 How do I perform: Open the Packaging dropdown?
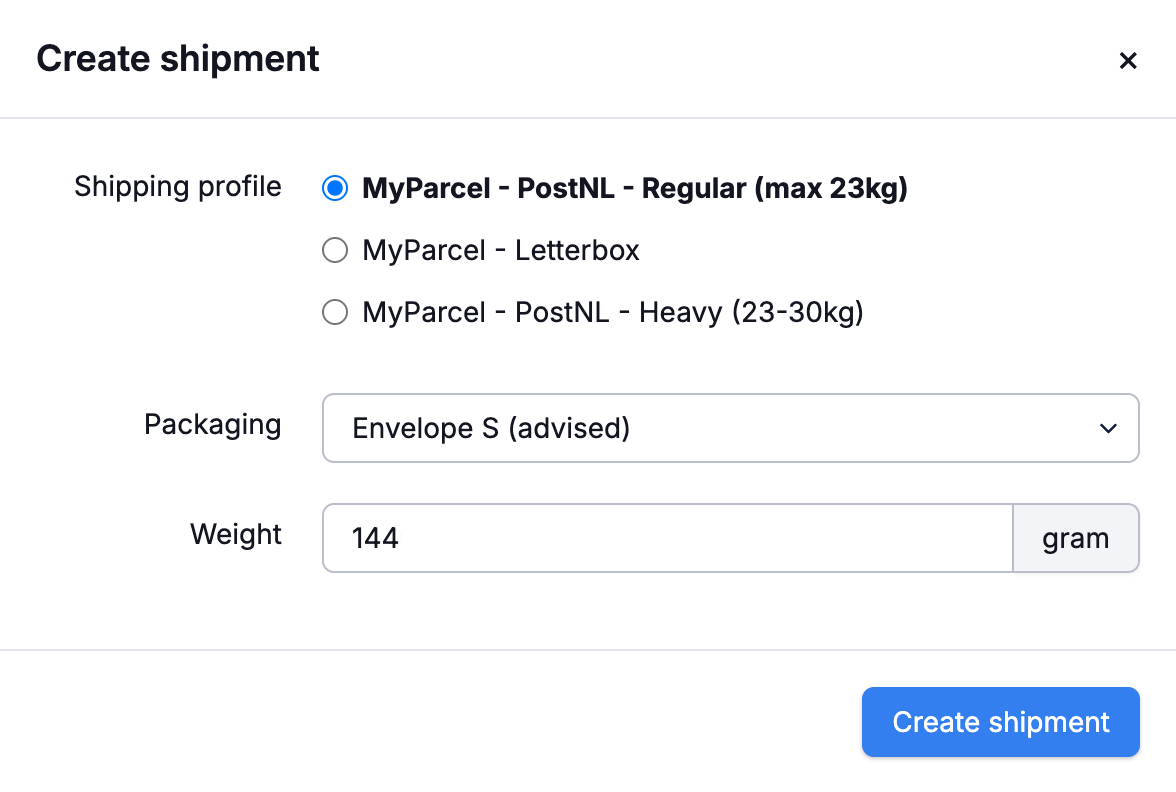pyautogui.click(x=730, y=428)
